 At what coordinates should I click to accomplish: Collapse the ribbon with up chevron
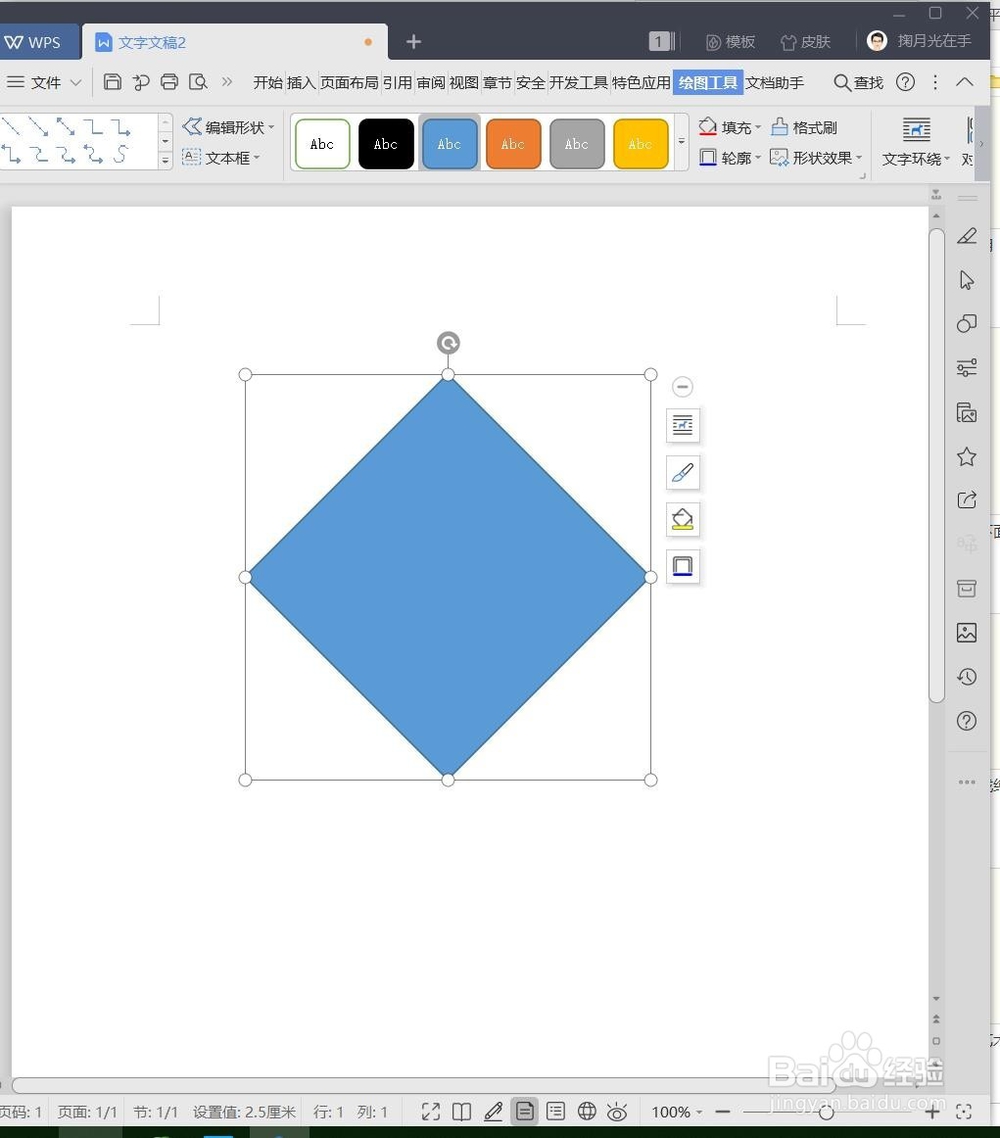(964, 82)
